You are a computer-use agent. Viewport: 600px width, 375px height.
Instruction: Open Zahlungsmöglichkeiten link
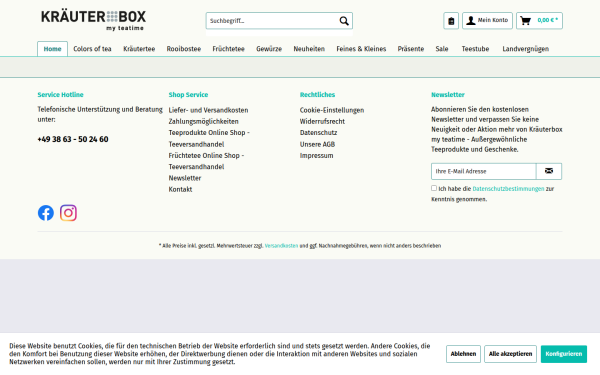pyautogui.click(x=204, y=121)
